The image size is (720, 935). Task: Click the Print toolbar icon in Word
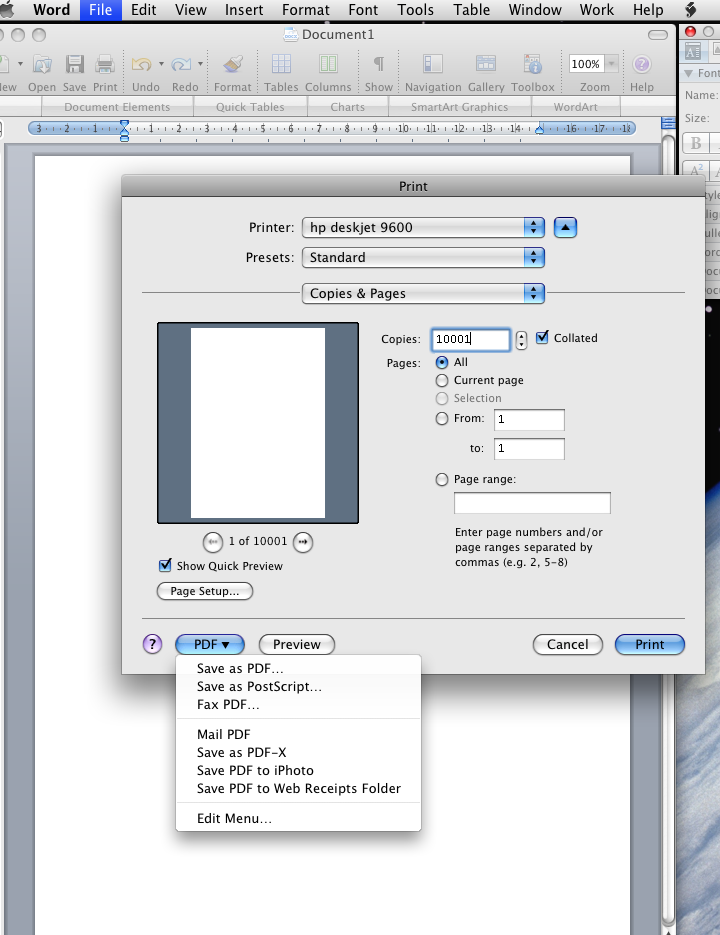[x=105, y=64]
